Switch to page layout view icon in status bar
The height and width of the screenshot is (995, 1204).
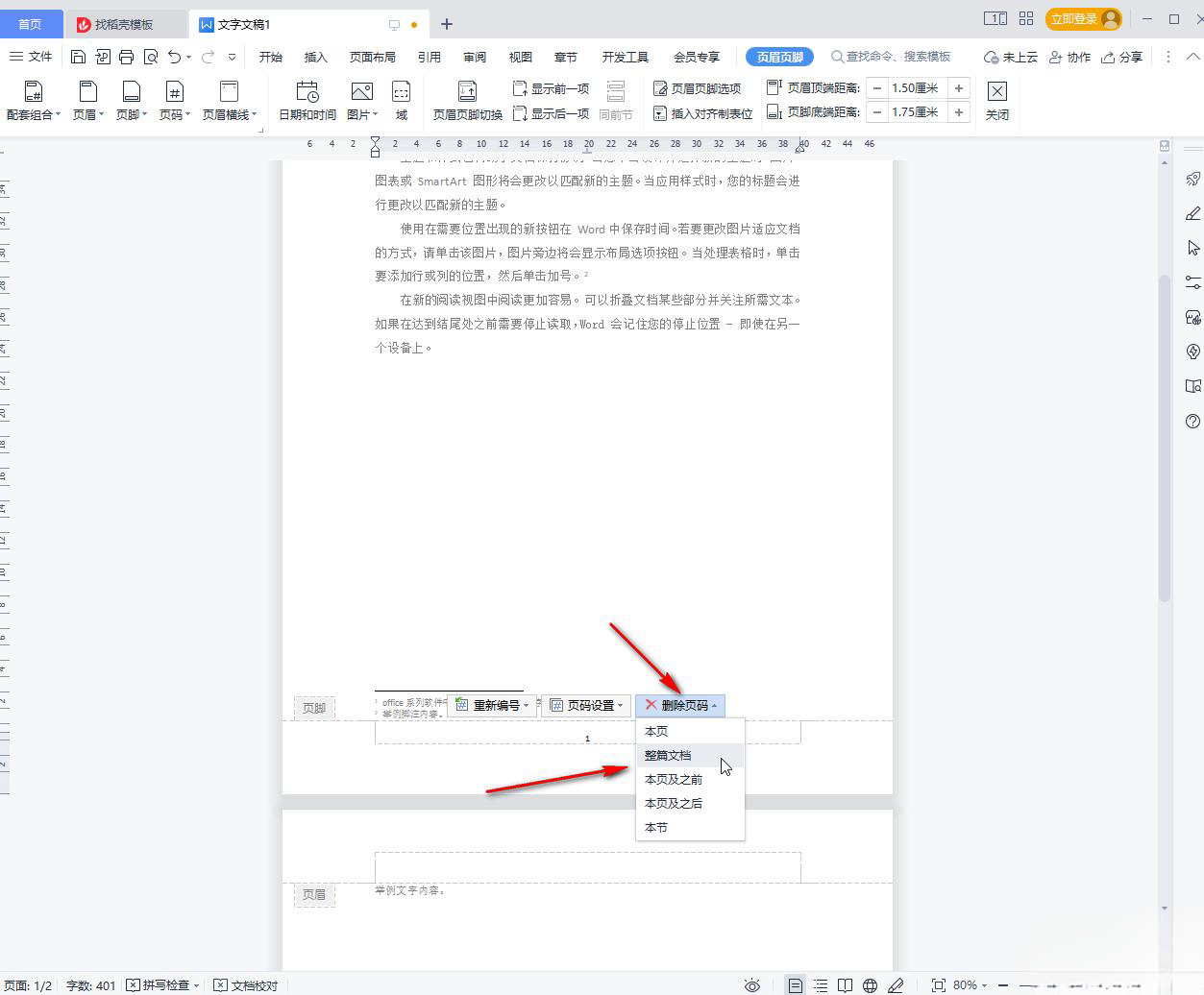click(x=796, y=985)
